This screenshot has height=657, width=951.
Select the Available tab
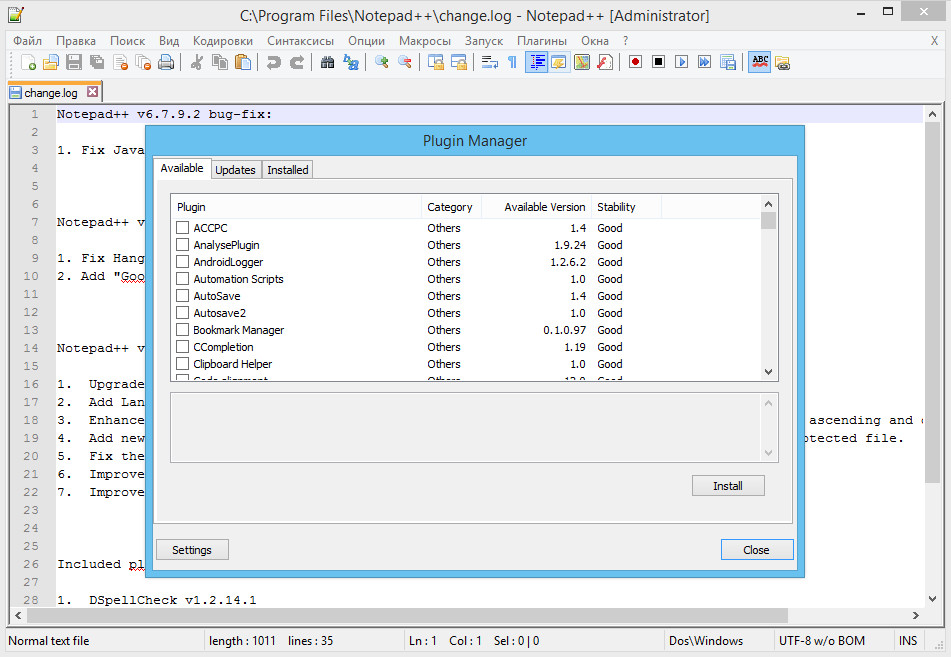point(182,168)
